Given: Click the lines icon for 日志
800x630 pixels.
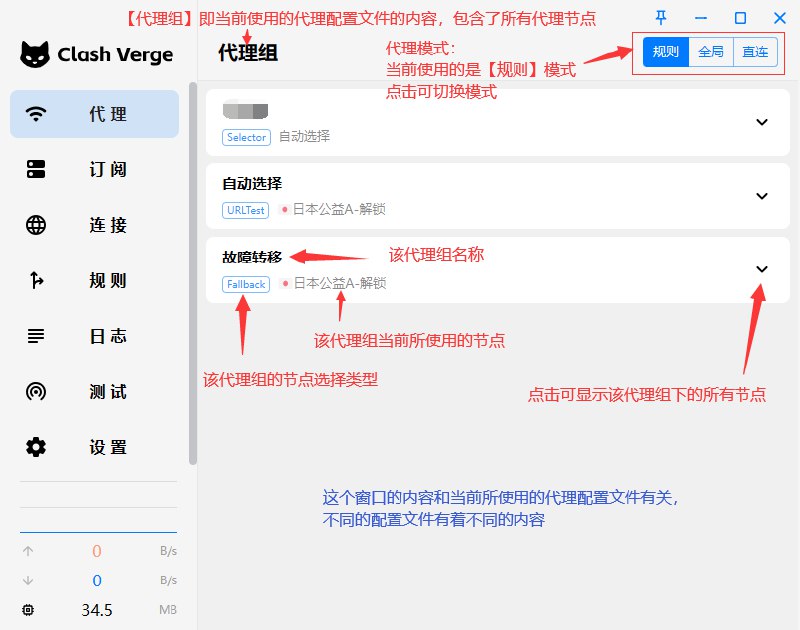Looking at the screenshot, I should tap(36, 336).
